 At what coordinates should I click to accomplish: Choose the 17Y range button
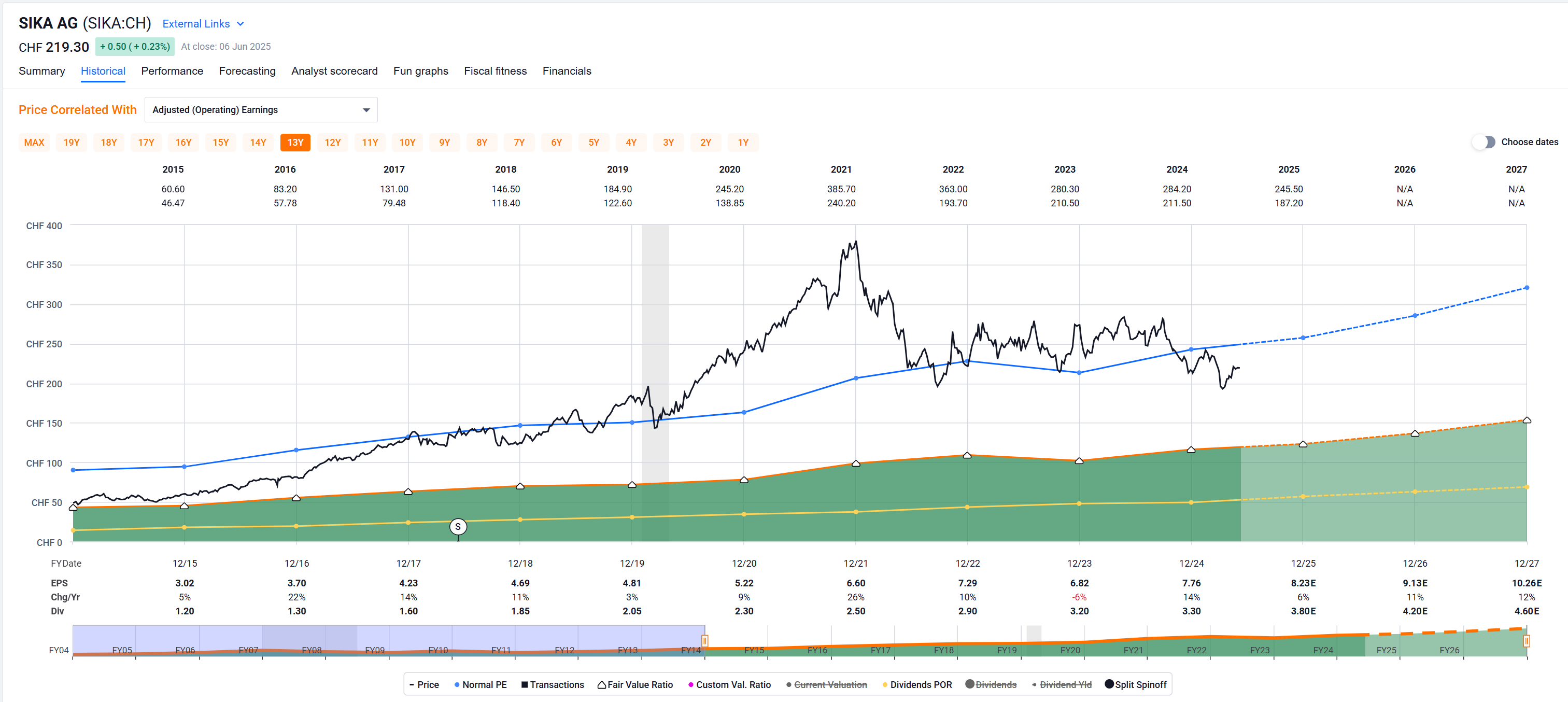point(146,143)
